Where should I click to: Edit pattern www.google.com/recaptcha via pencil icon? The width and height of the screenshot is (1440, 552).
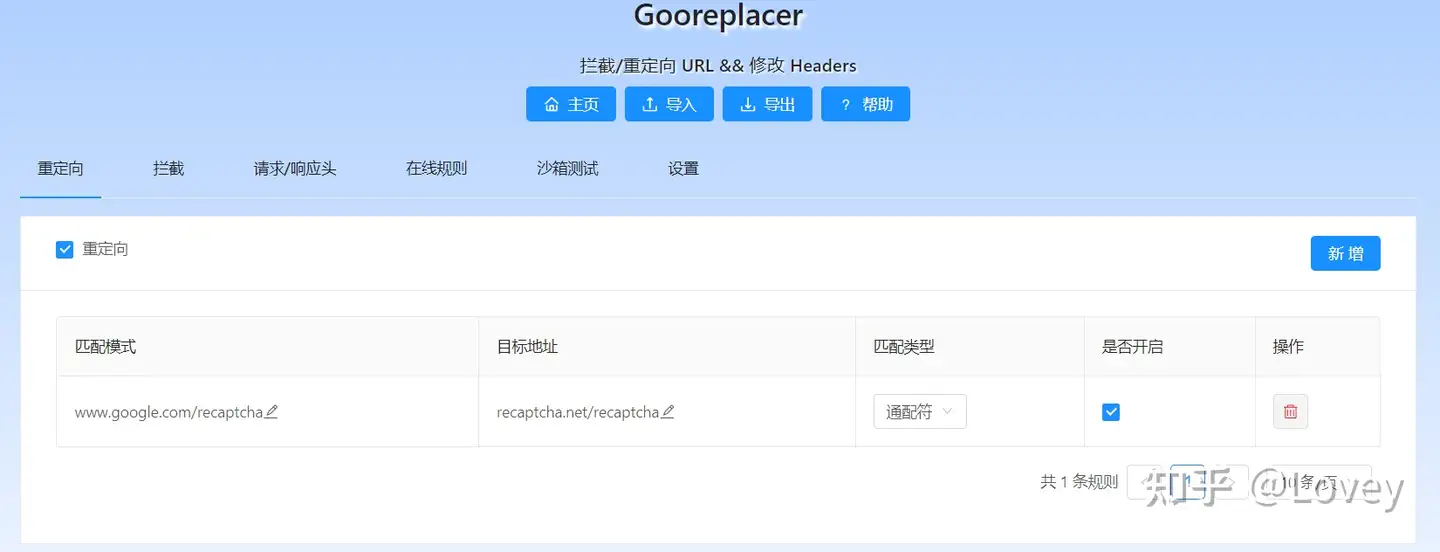(x=271, y=412)
